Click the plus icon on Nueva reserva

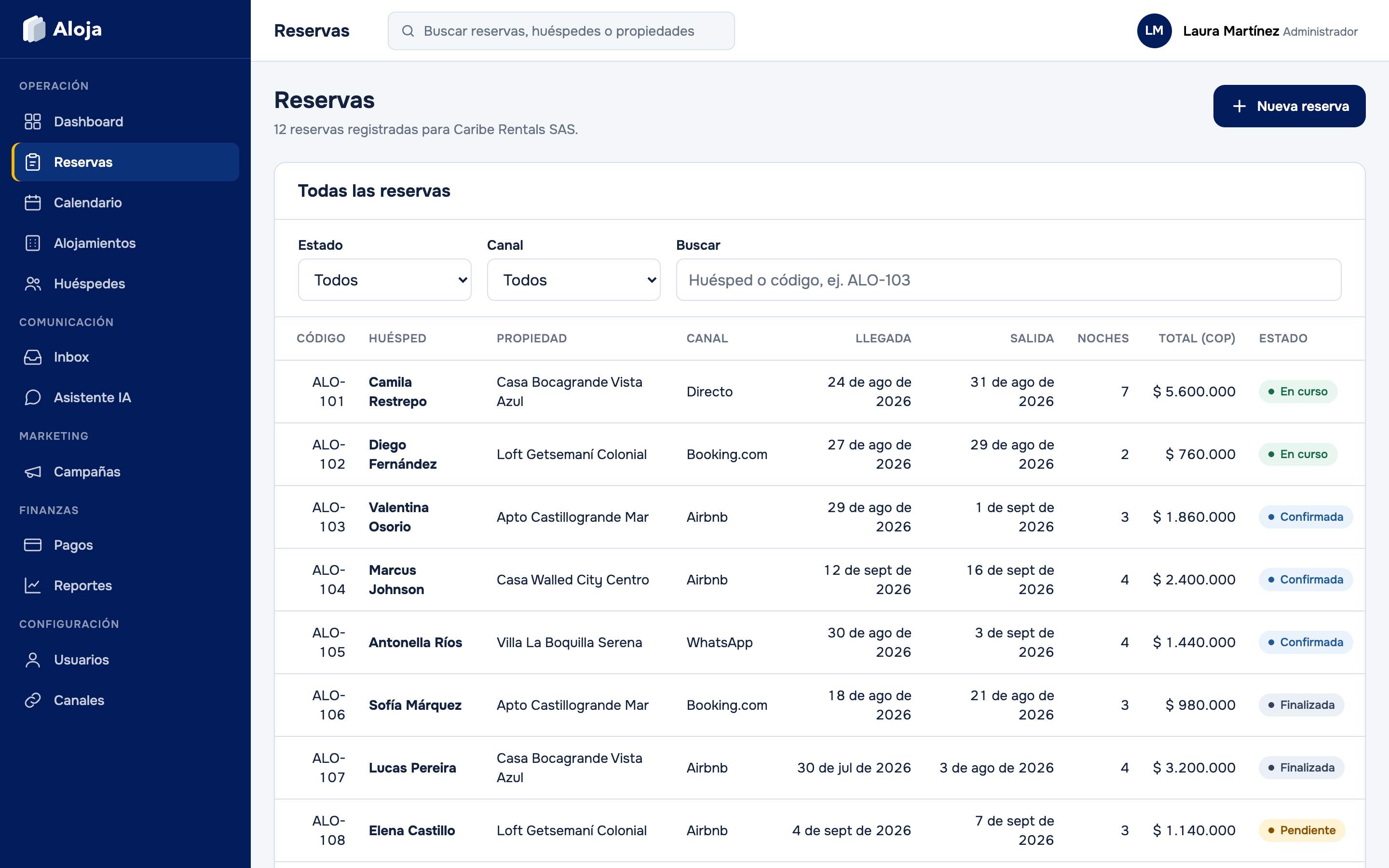click(x=1239, y=106)
